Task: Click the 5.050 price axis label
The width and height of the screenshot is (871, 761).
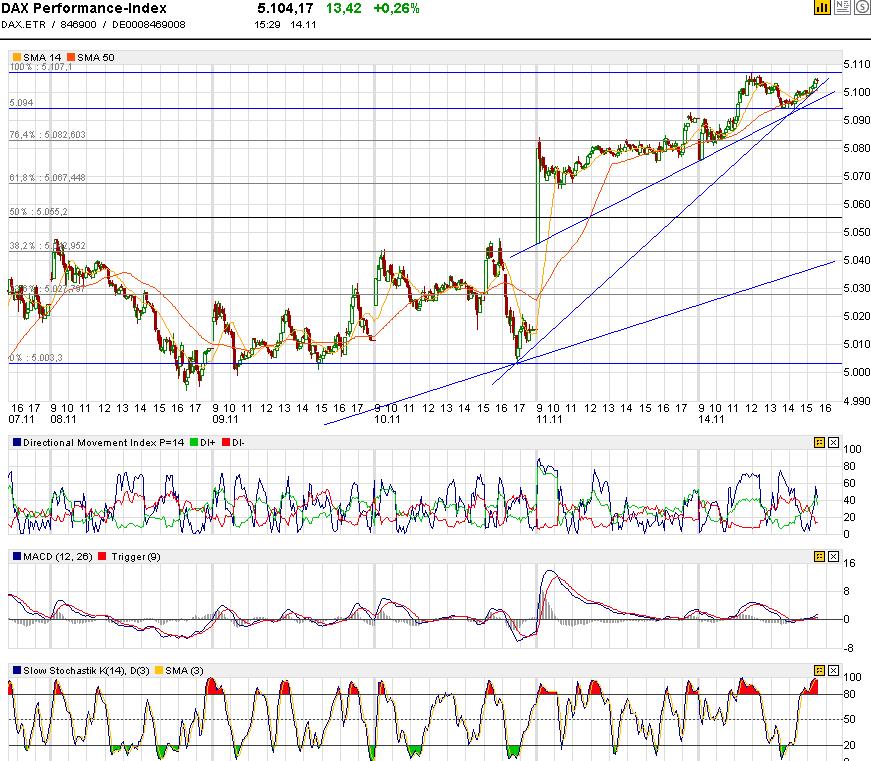Action: [856, 232]
